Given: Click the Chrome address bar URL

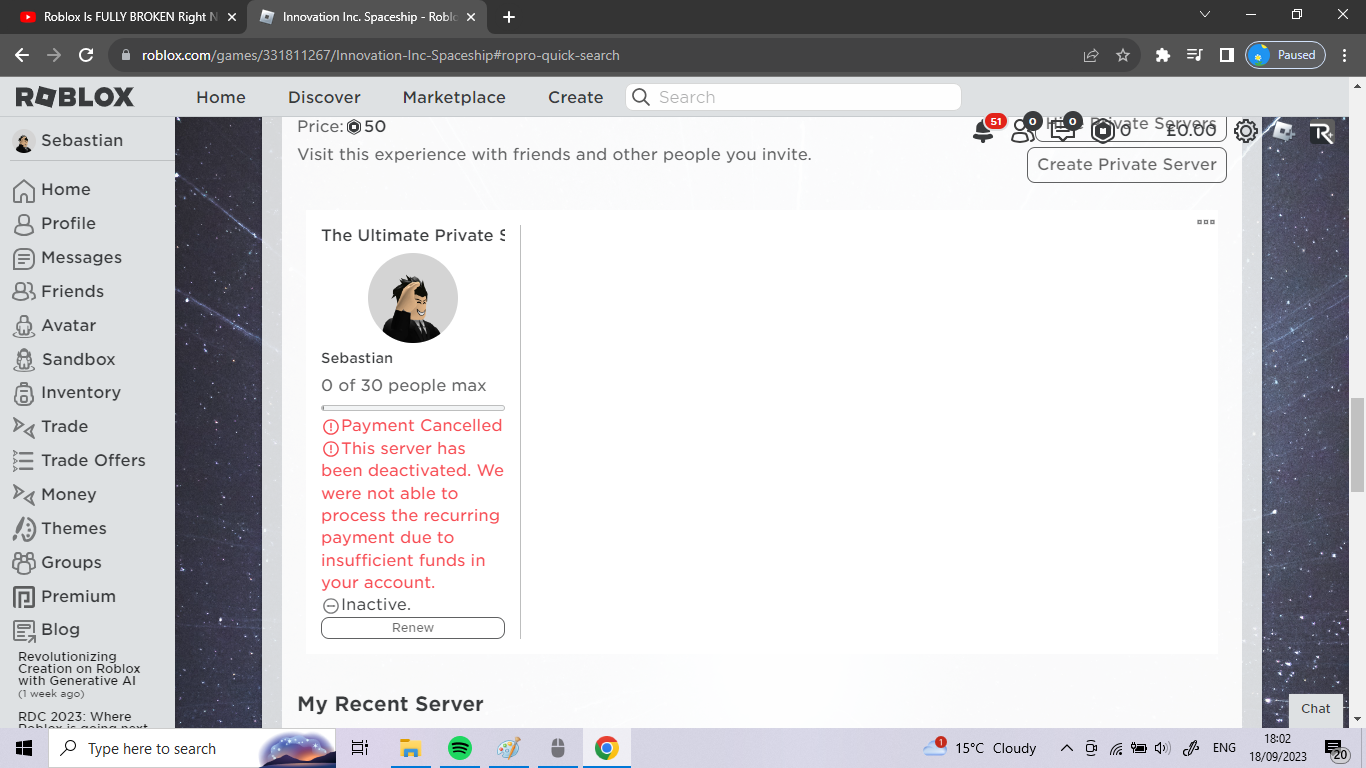Looking at the screenshot, I should coord(380,55).
